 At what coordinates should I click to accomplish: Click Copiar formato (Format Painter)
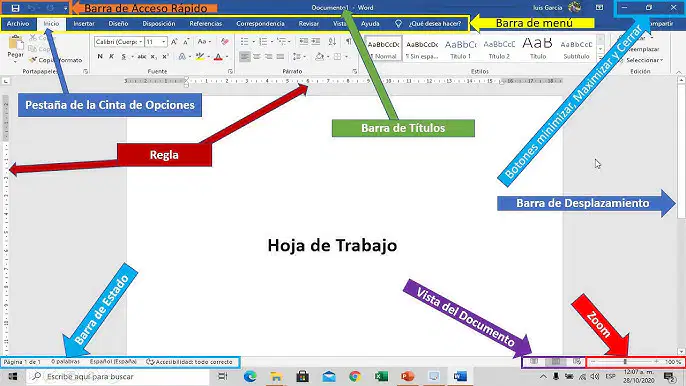click(56, 60)
